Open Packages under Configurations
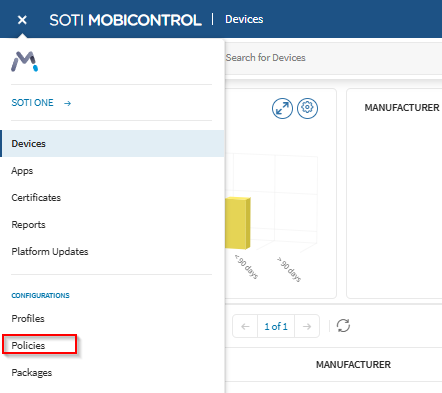Image resolution: width=442 pixels, height=393 pixels. tap(32, 372)
